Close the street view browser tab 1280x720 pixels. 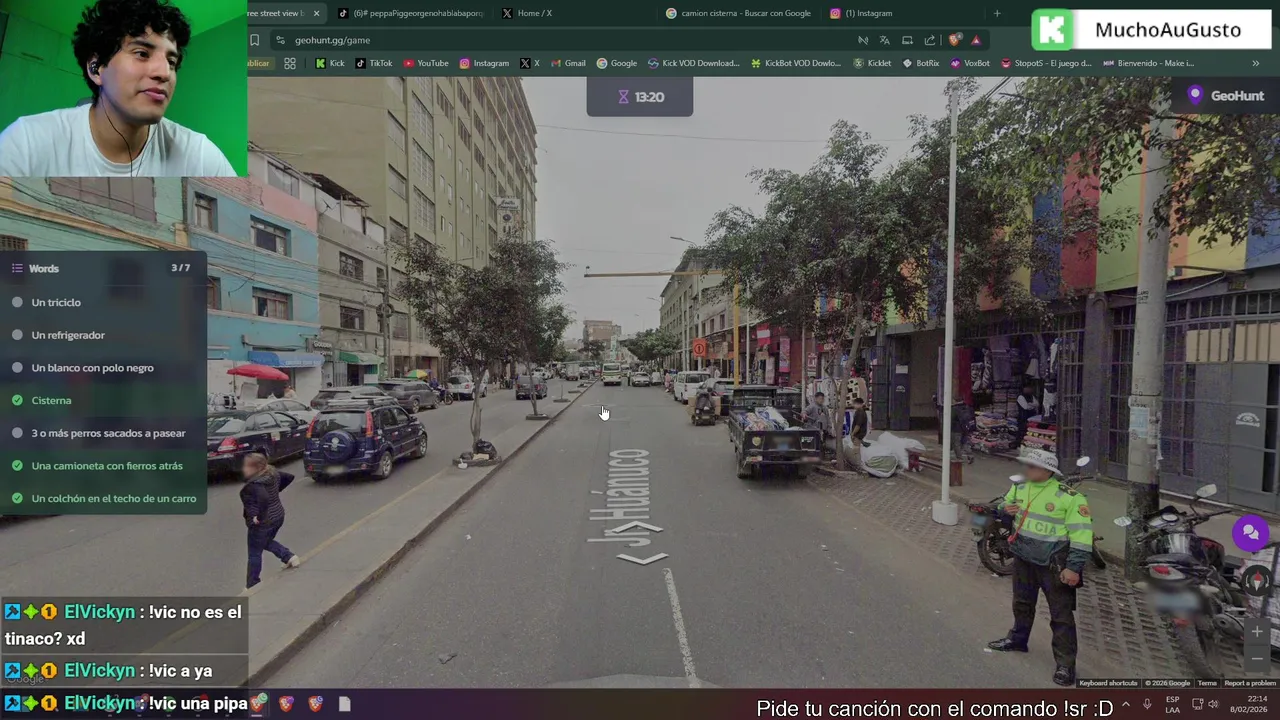[316, 13]
